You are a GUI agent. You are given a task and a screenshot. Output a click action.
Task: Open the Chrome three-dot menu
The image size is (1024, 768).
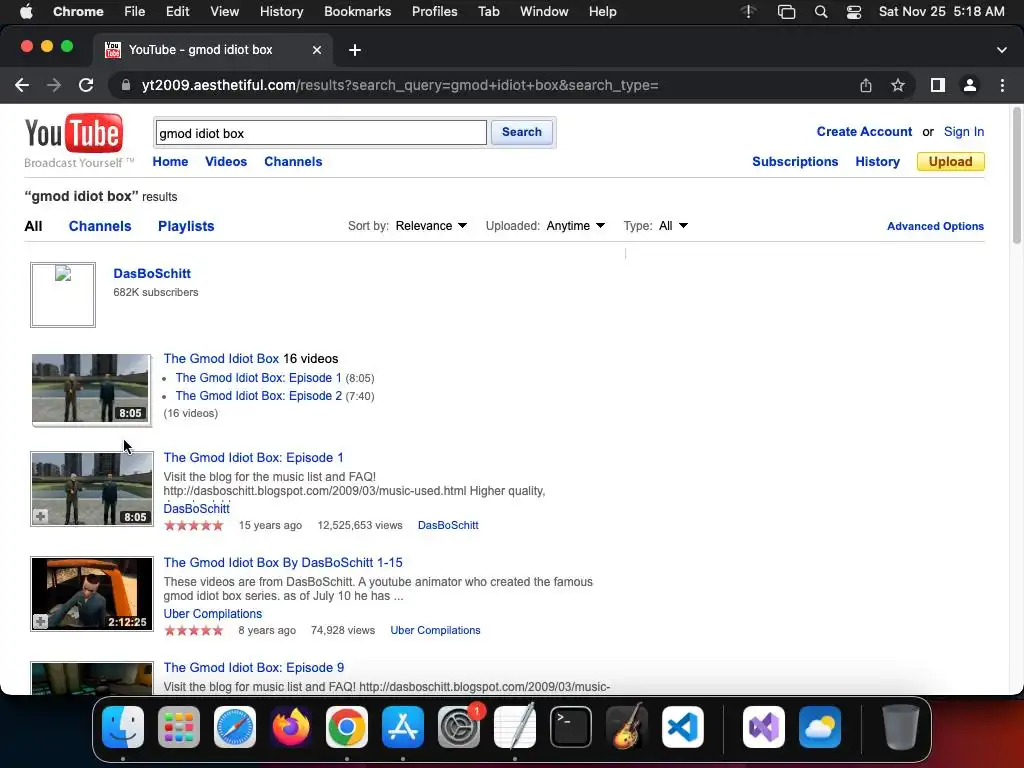tap(1002, 86)
